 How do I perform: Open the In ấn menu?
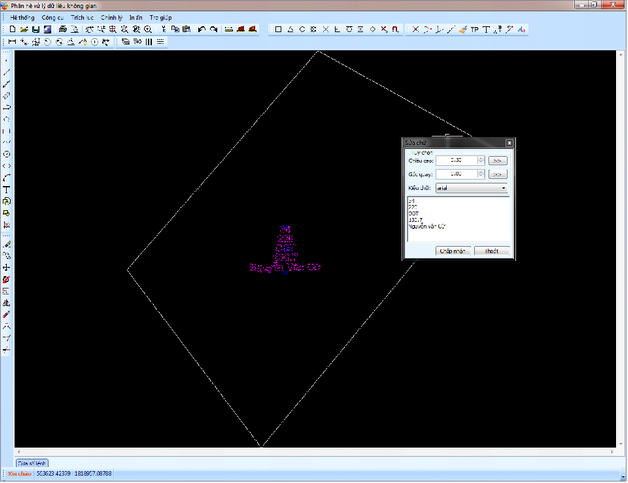point(136,18)
